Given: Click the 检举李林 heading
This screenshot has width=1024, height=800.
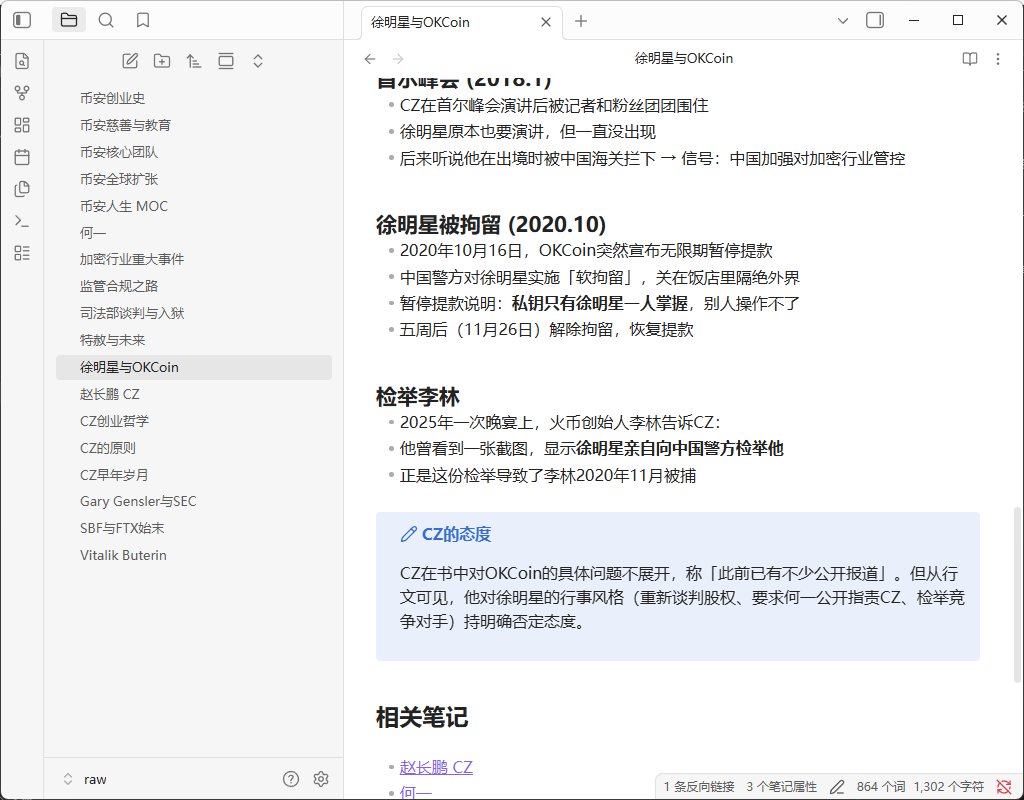Looking at the screenshot, I should tap(418, 396).
